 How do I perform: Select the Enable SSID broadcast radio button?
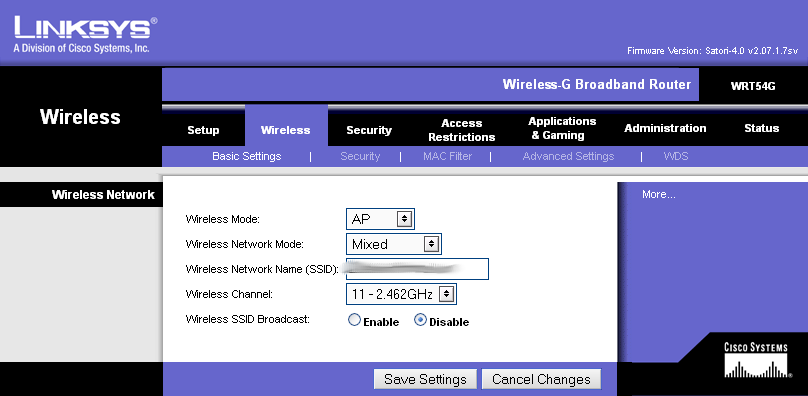coord(354,321)
